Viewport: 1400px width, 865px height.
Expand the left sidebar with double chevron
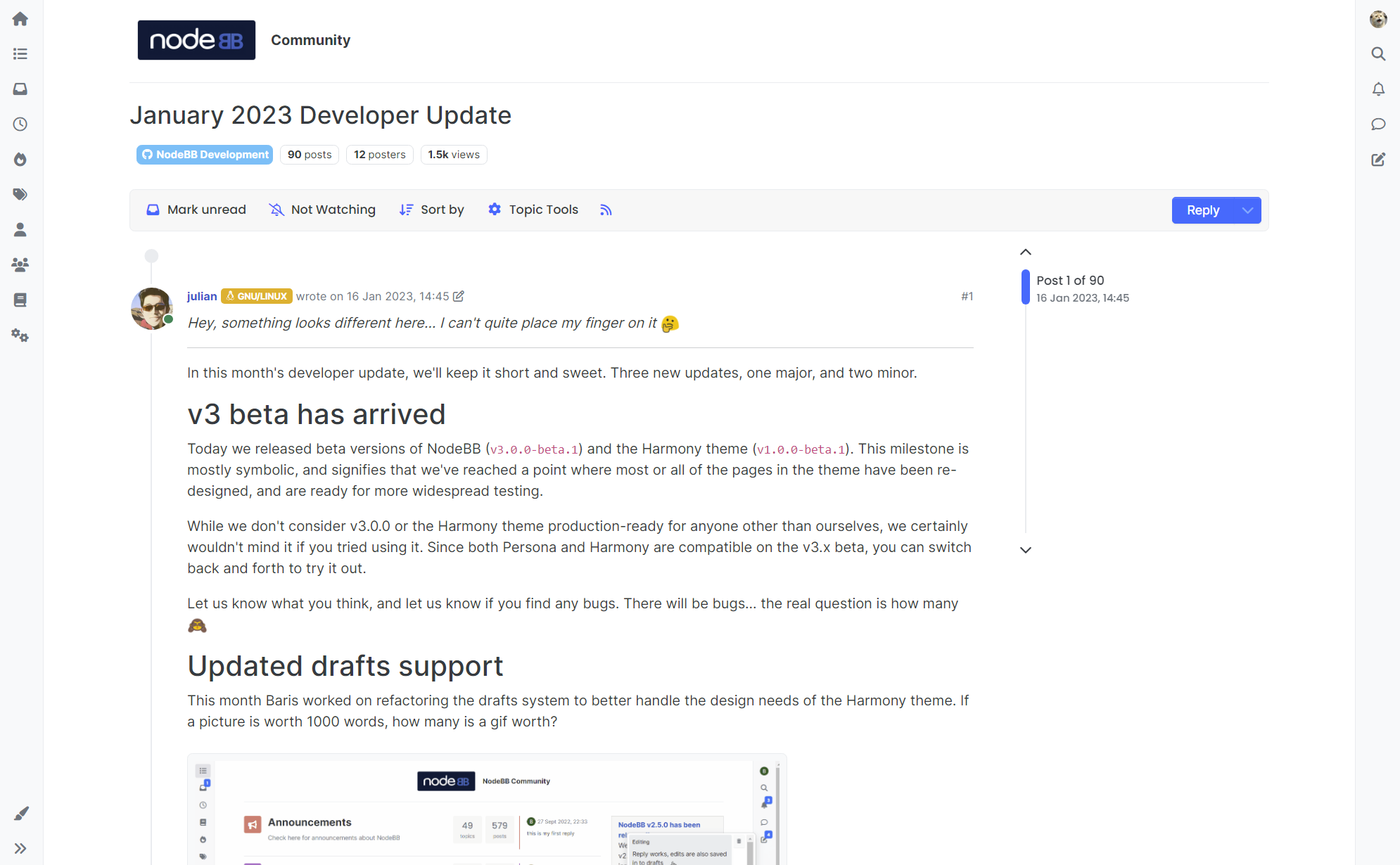coord(20,848)
